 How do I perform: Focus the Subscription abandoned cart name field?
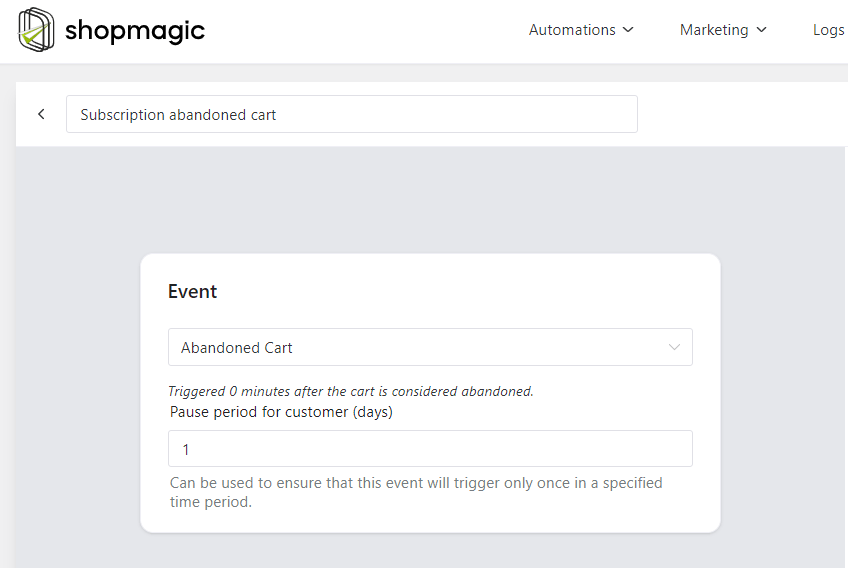352,114
